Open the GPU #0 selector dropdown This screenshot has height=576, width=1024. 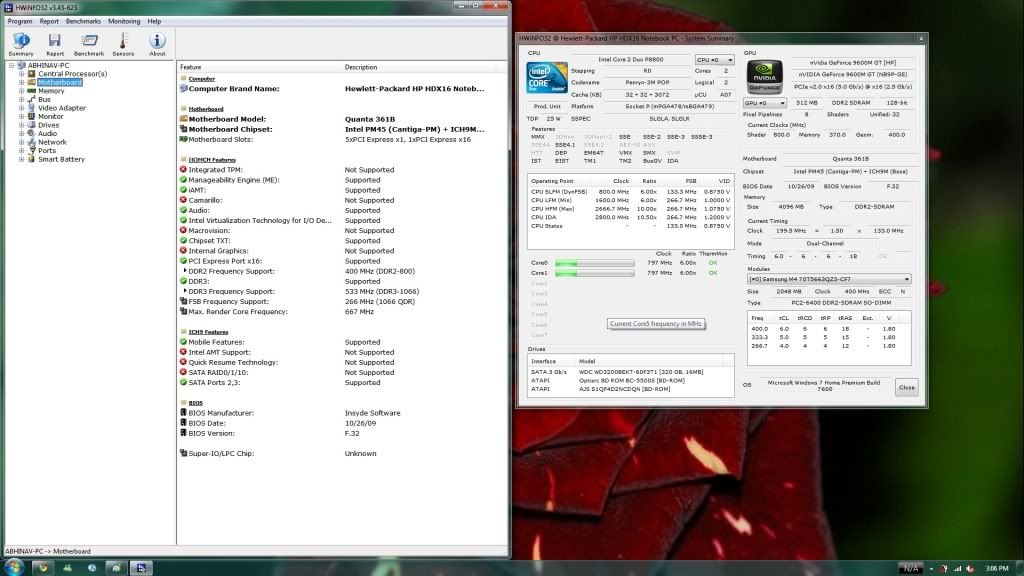point(764,103)
